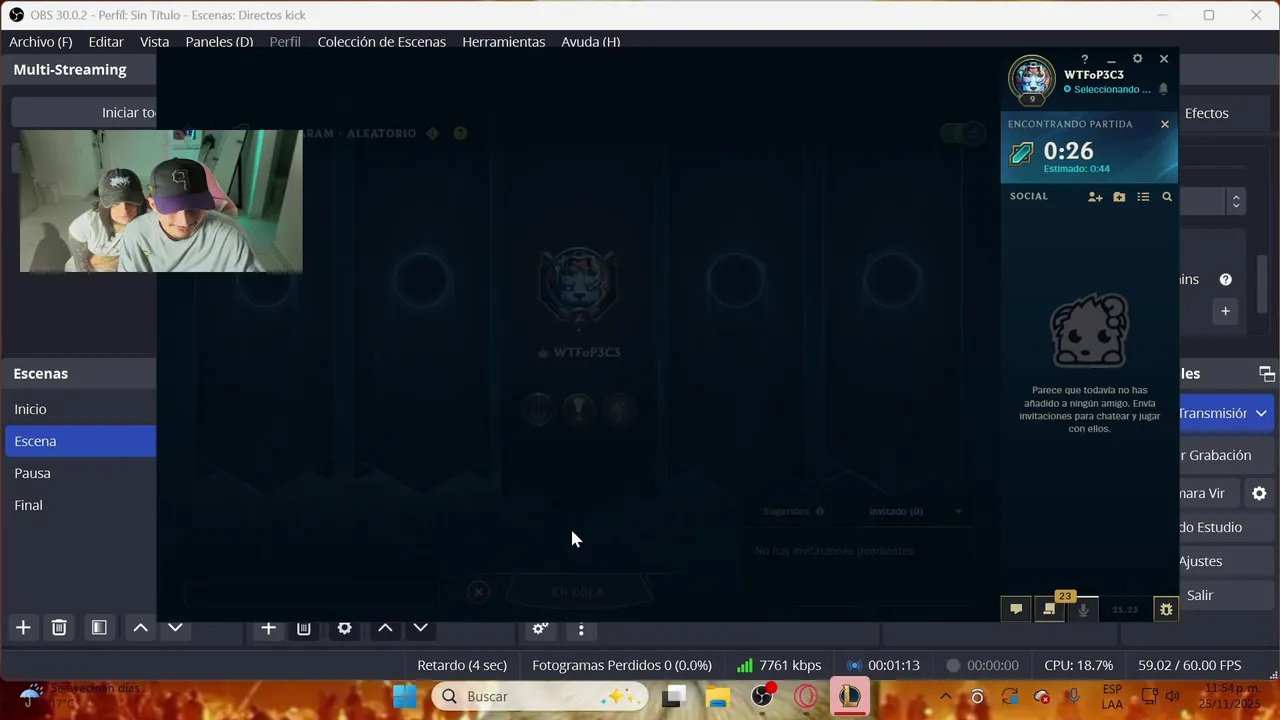
Task: Add transition with plus button
Action: tap(1225, 311)
